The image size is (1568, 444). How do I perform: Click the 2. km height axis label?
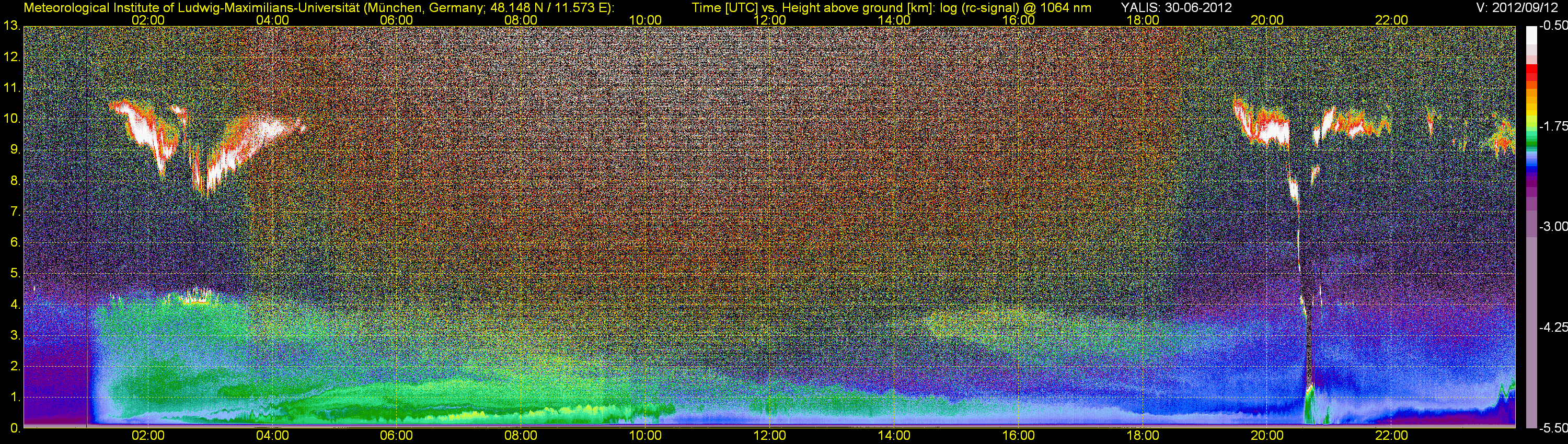tap(16, 366)
